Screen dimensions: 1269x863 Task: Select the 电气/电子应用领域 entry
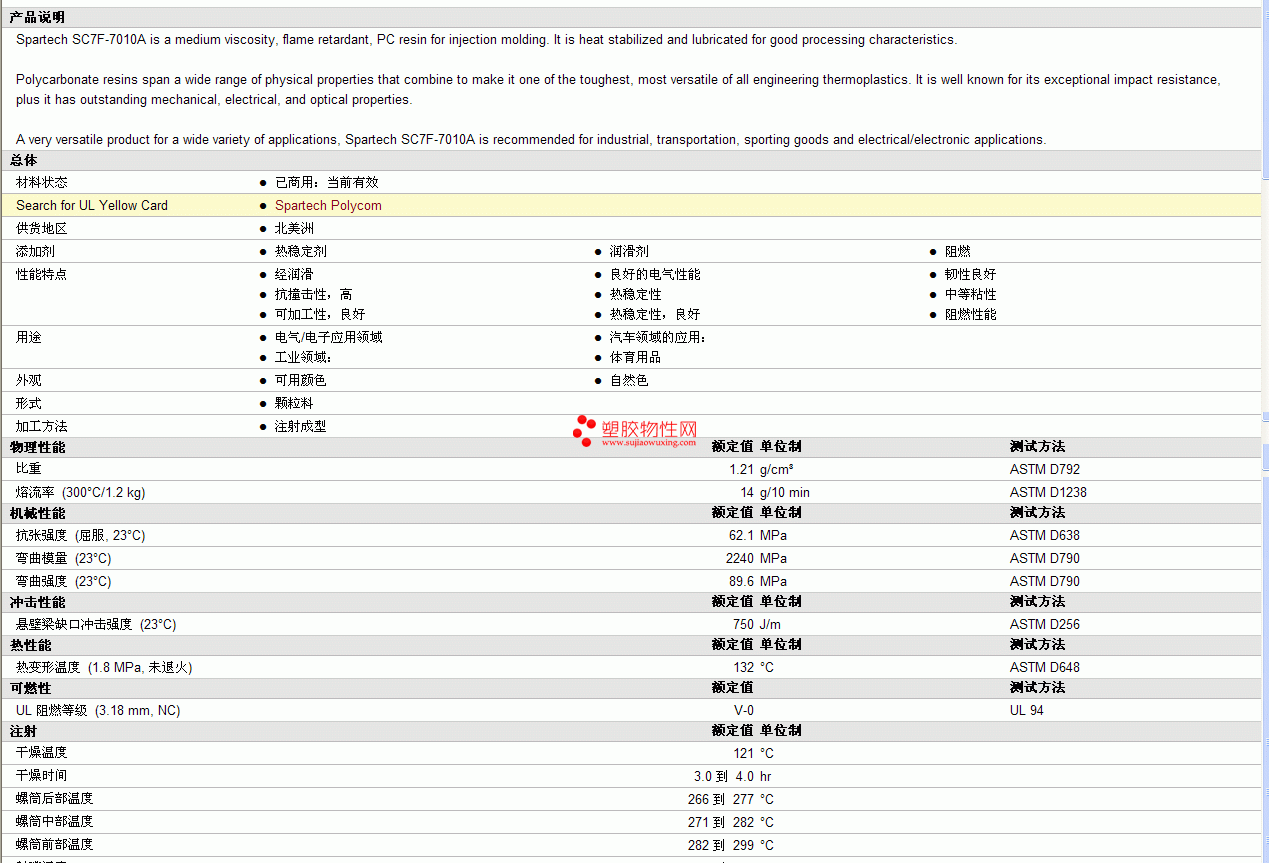329,337
